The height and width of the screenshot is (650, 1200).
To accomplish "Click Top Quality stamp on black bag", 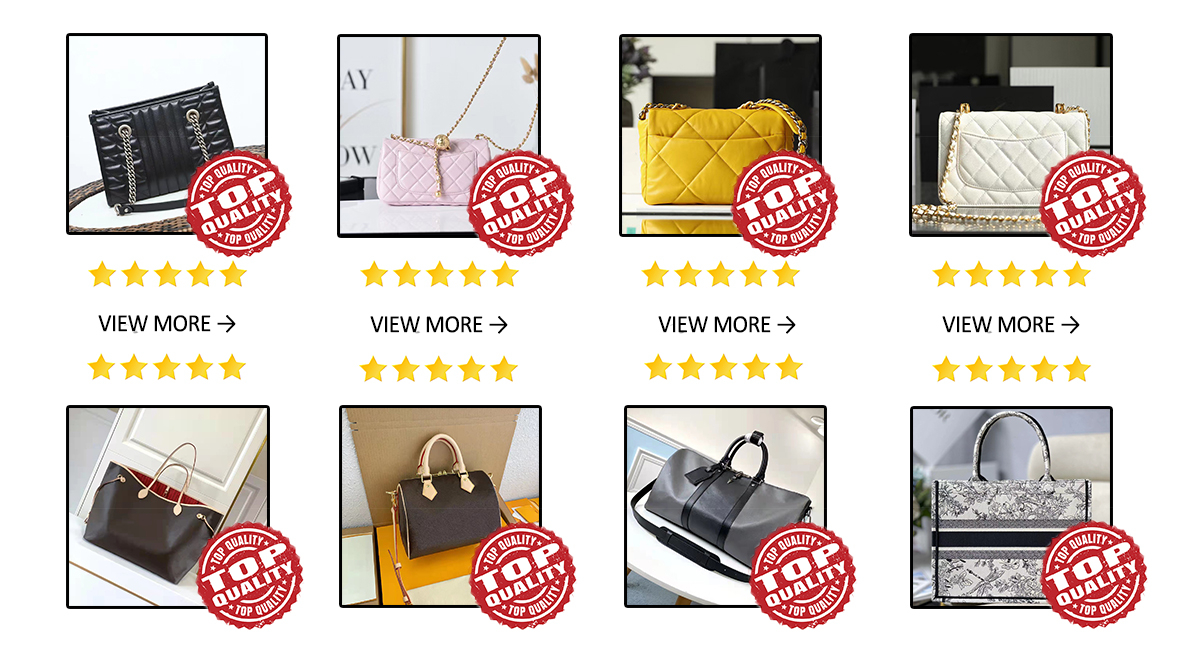I will (239, 203).
